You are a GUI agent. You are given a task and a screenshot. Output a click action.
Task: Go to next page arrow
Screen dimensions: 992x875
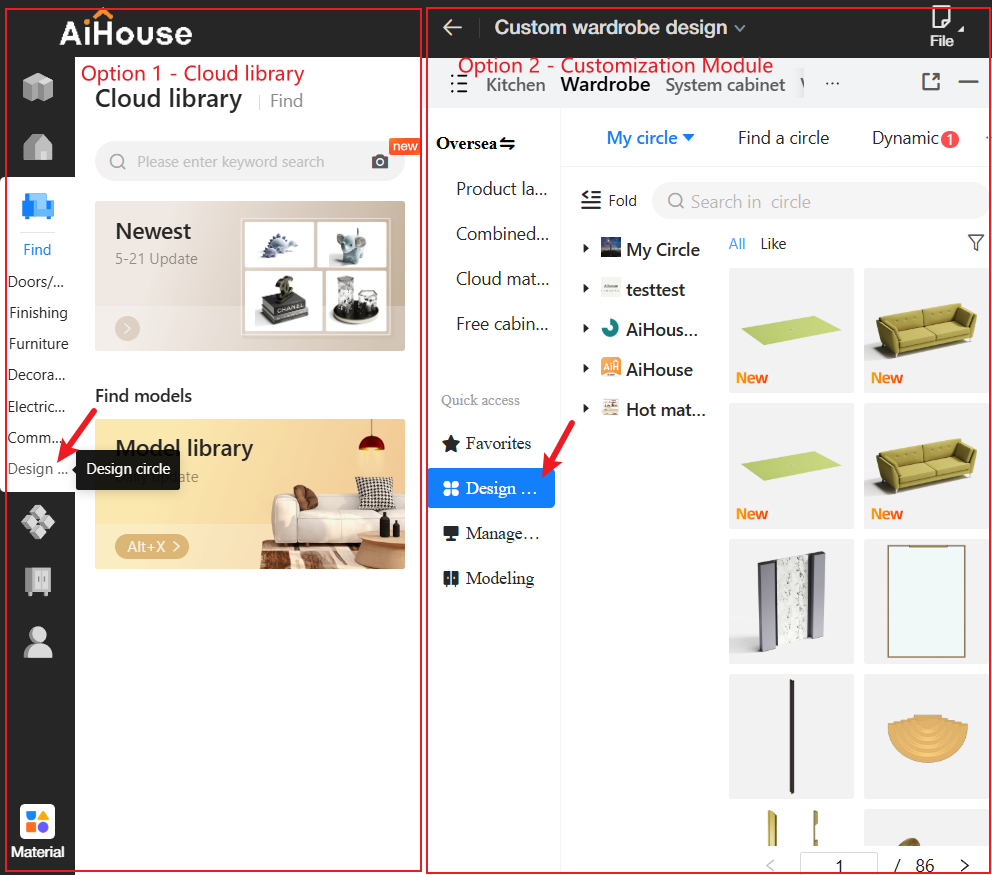click(x=965, y=865)
